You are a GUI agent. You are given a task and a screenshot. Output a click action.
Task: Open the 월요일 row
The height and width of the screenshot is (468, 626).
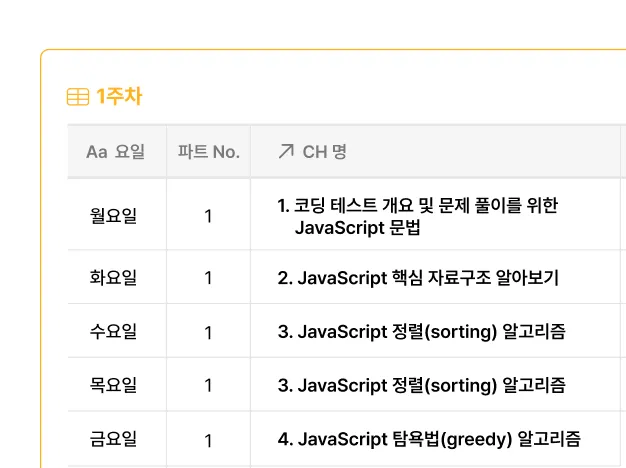click(113, 216)
